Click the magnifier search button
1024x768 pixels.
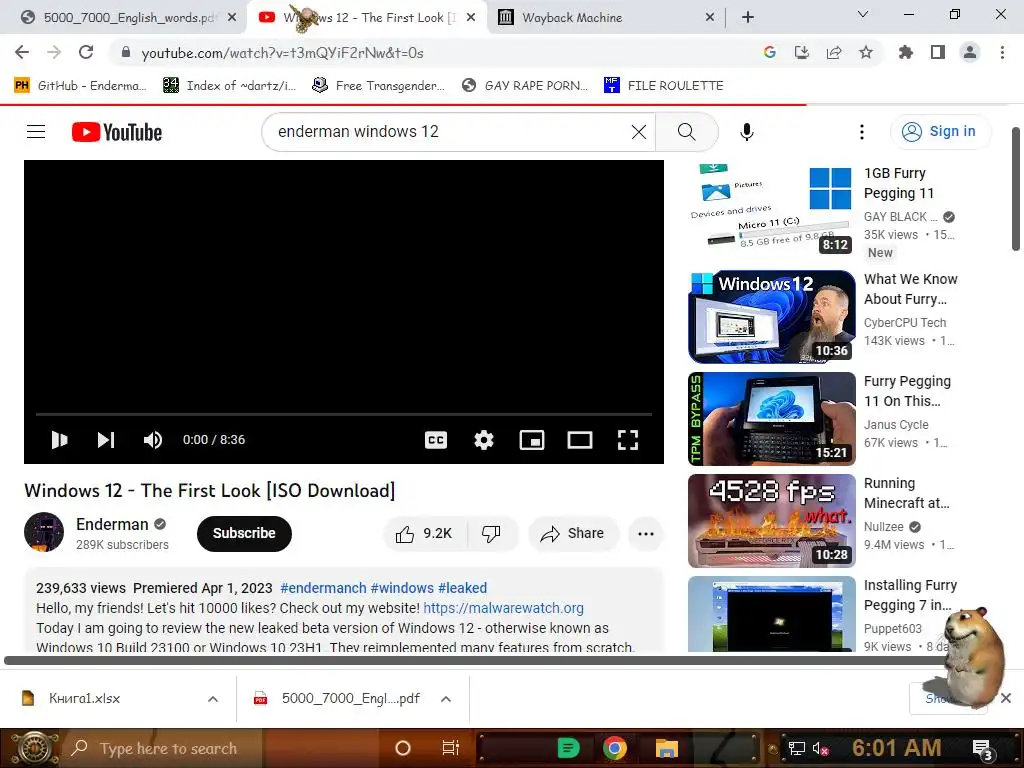[x=686, y=132]
